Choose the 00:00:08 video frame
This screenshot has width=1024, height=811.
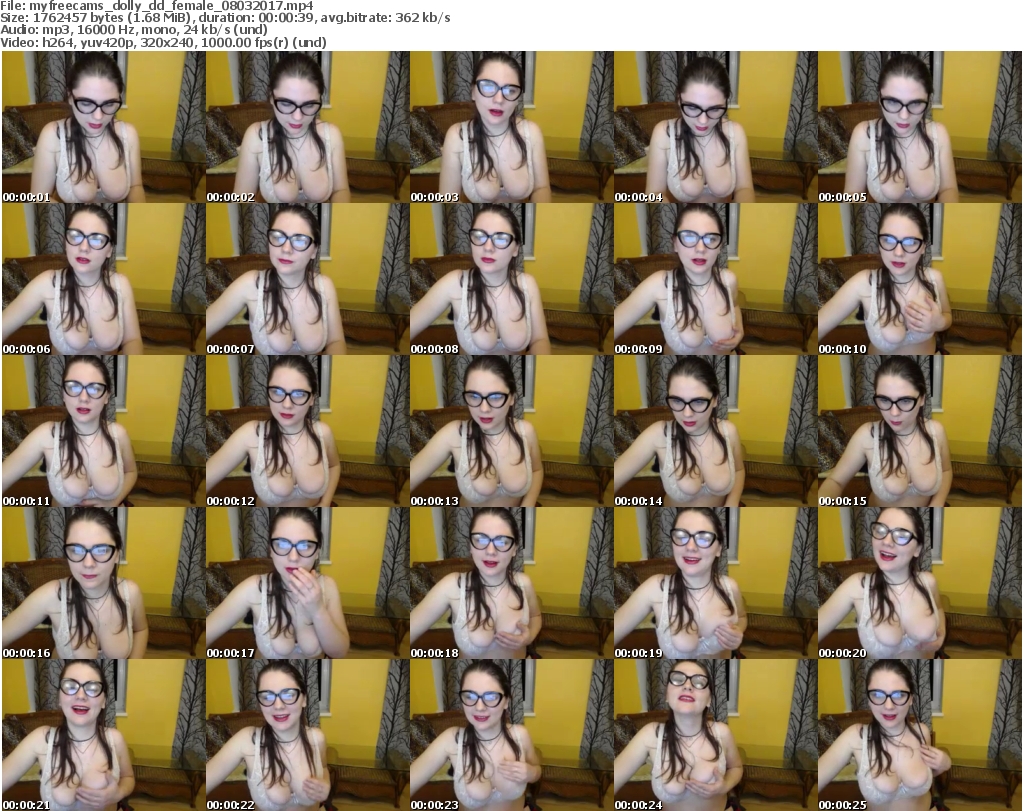click(x=511, y=279)
